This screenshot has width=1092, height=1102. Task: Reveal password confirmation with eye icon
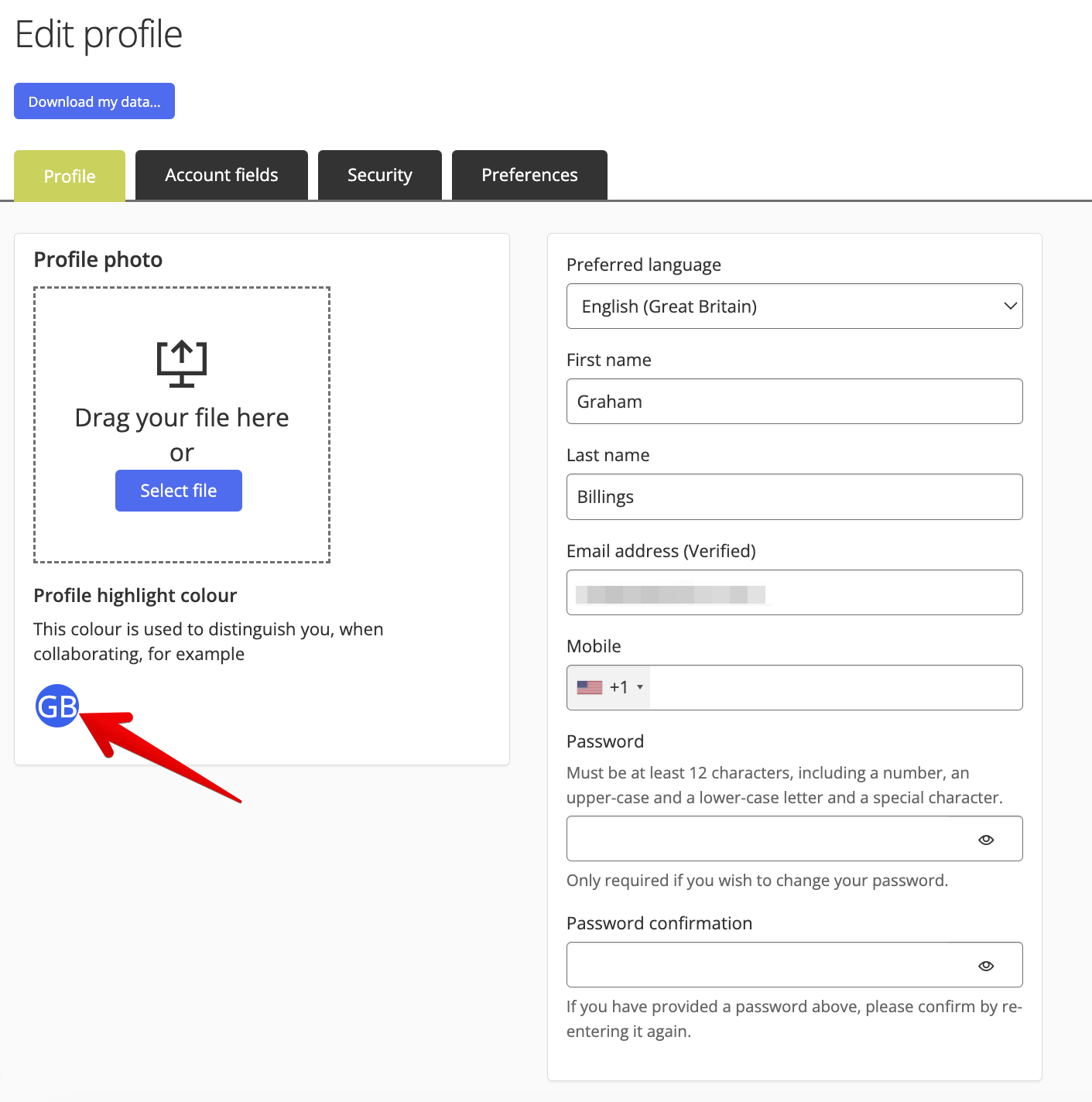pos(986,966)
